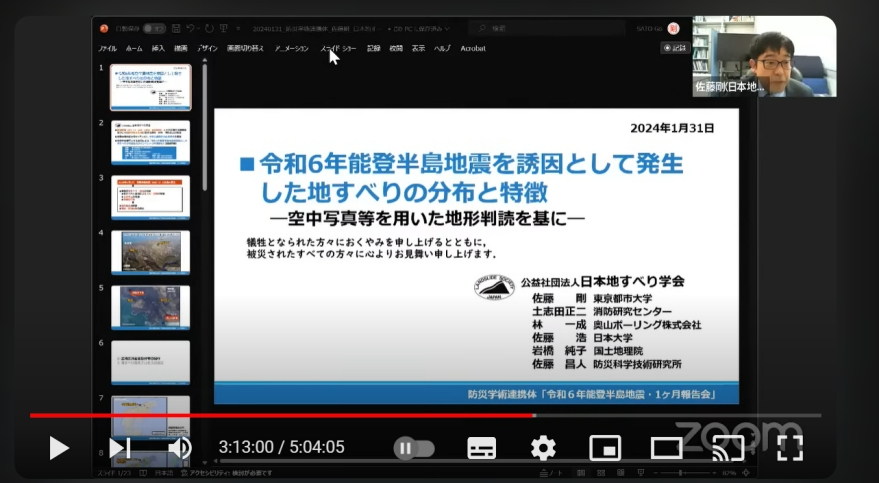Select slide 2 thumbnail

(x=151, y=142)
